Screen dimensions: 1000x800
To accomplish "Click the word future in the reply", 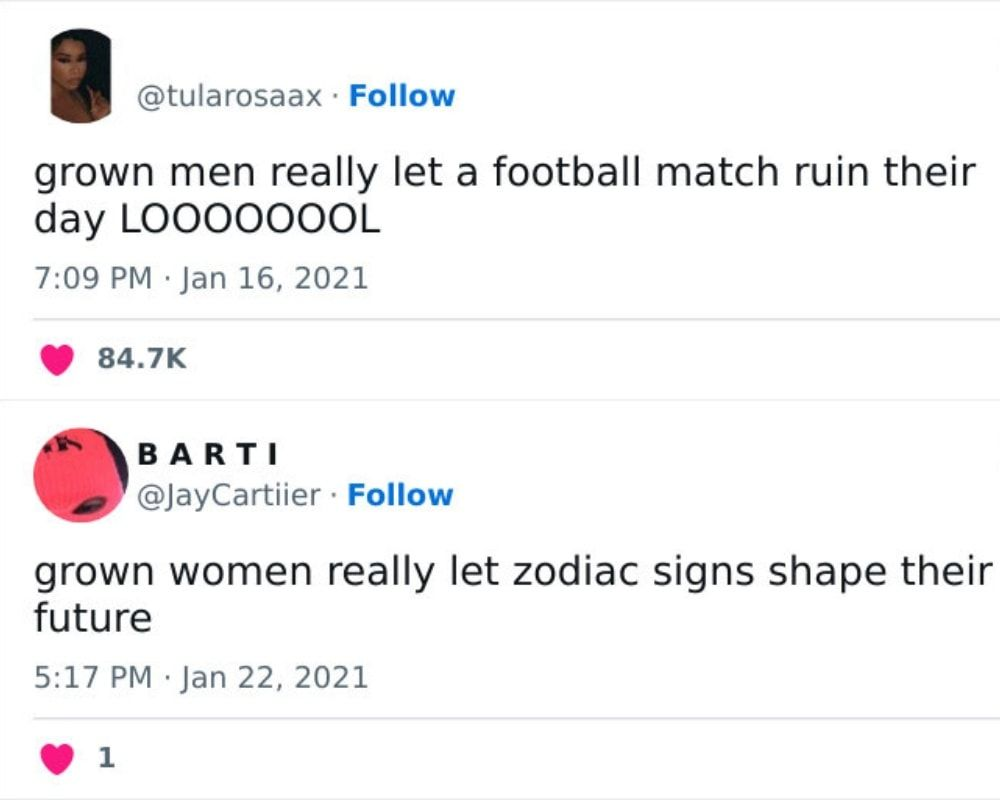I will tap(92, 618).
